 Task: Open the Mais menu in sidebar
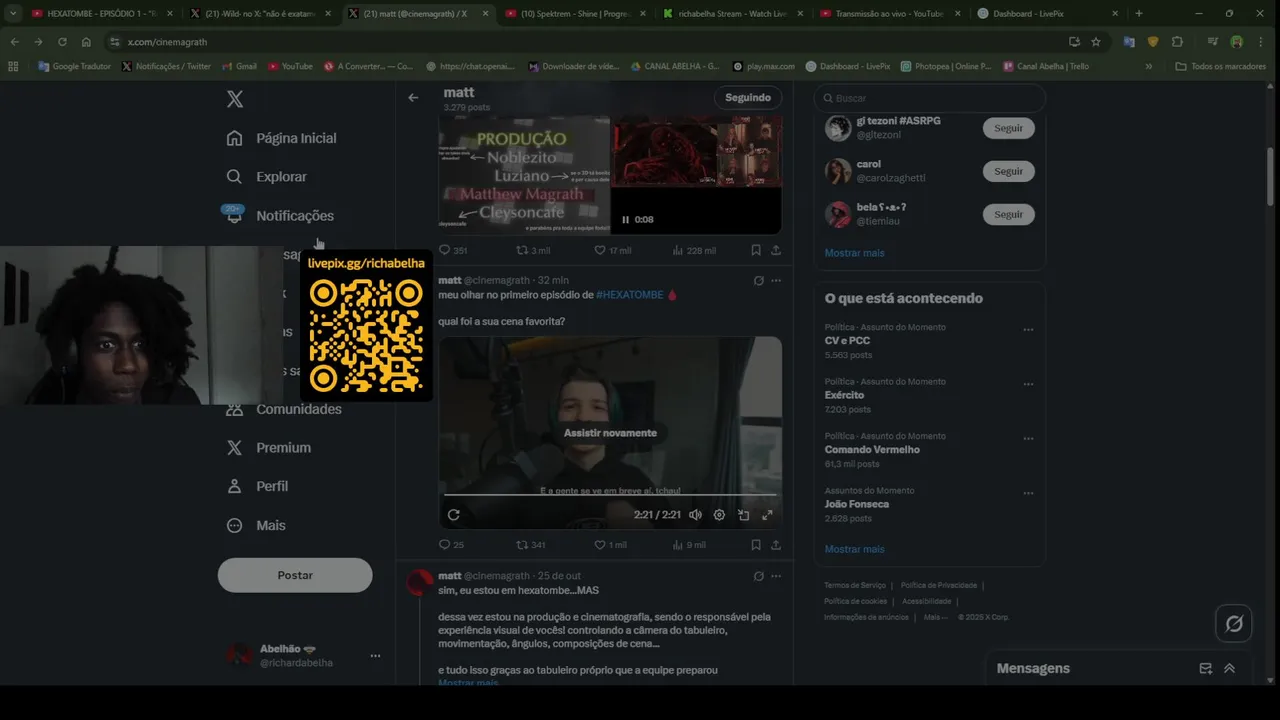point(256,525)
